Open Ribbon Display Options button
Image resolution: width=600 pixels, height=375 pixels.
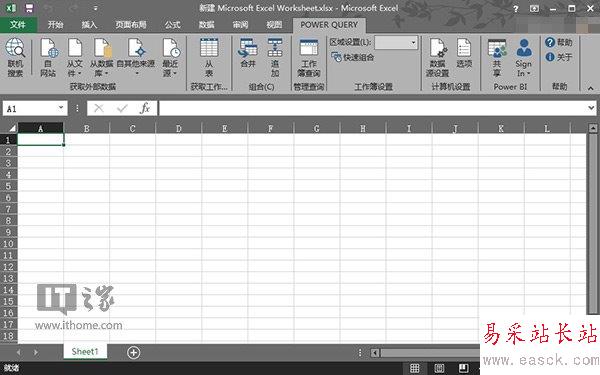pyautogui.click(x=534, y=8)
